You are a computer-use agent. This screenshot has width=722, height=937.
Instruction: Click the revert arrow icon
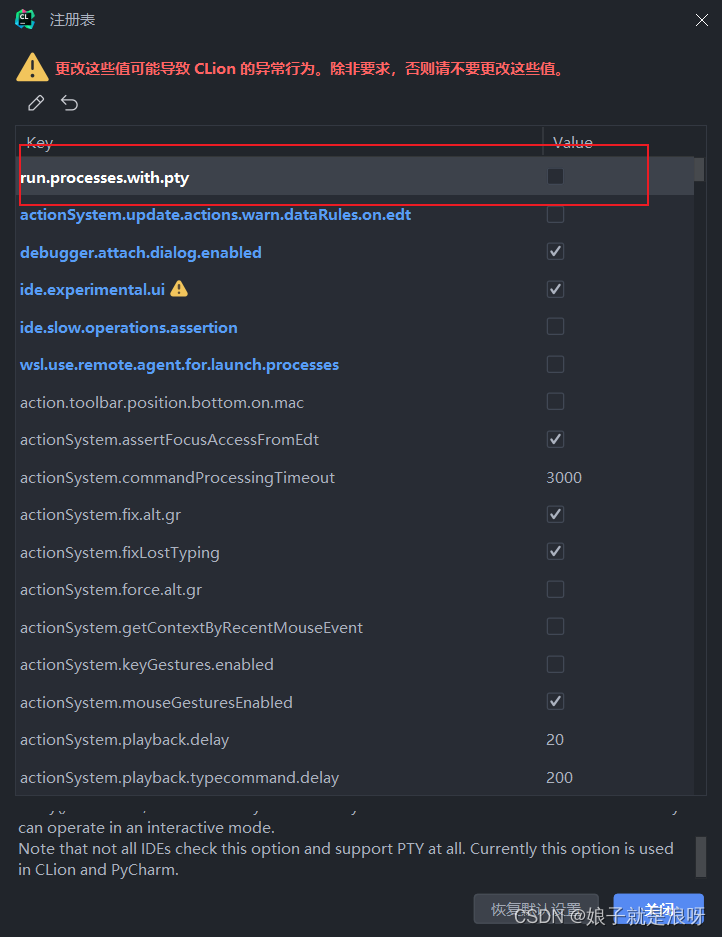69,103
